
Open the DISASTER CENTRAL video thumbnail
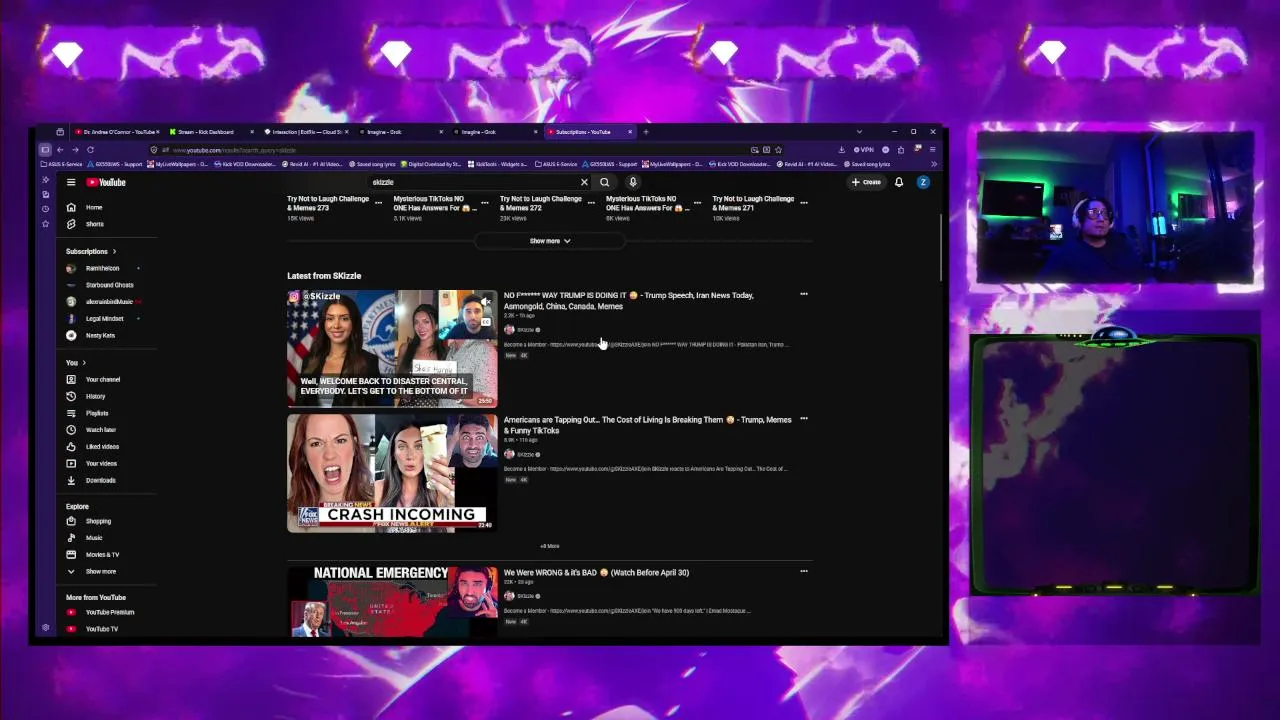click(392, 348)
